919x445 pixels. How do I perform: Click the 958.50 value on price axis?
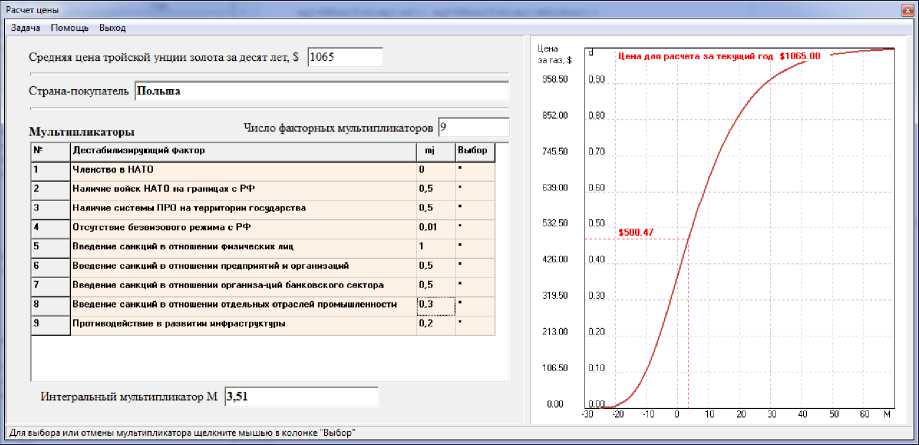[x=556, y=79]
